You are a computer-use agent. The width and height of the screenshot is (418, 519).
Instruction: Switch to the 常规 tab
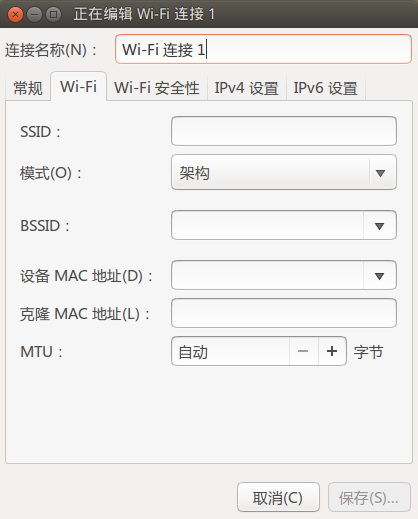click(28, 88)
